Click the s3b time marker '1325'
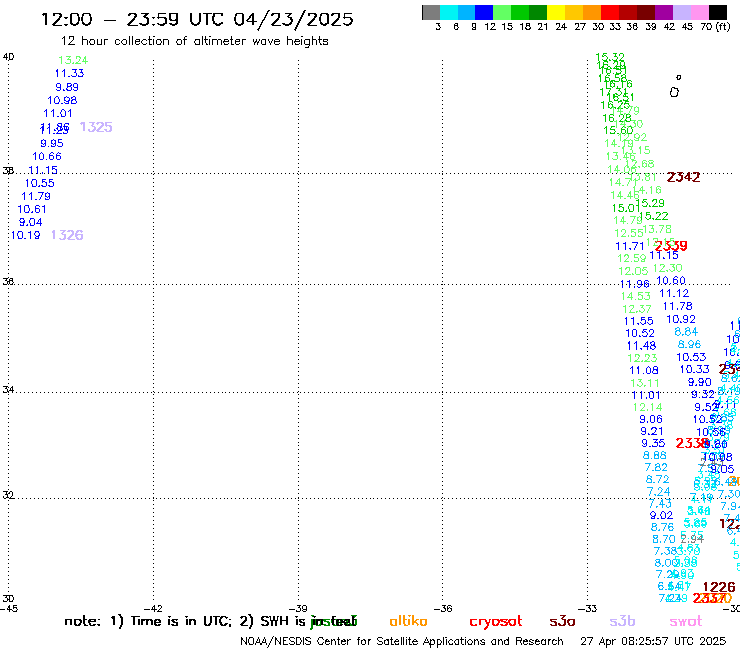 click(96, 127)
